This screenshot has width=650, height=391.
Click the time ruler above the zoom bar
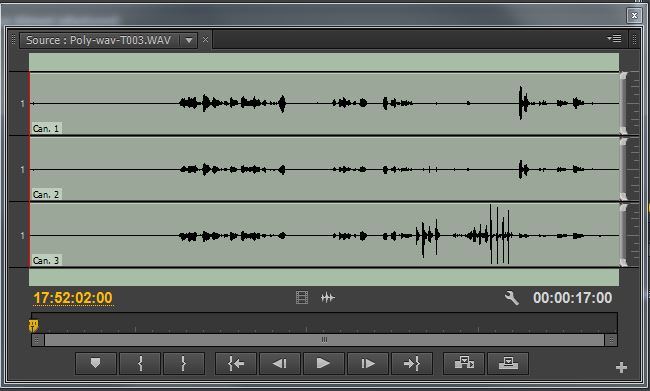[324, 323]
